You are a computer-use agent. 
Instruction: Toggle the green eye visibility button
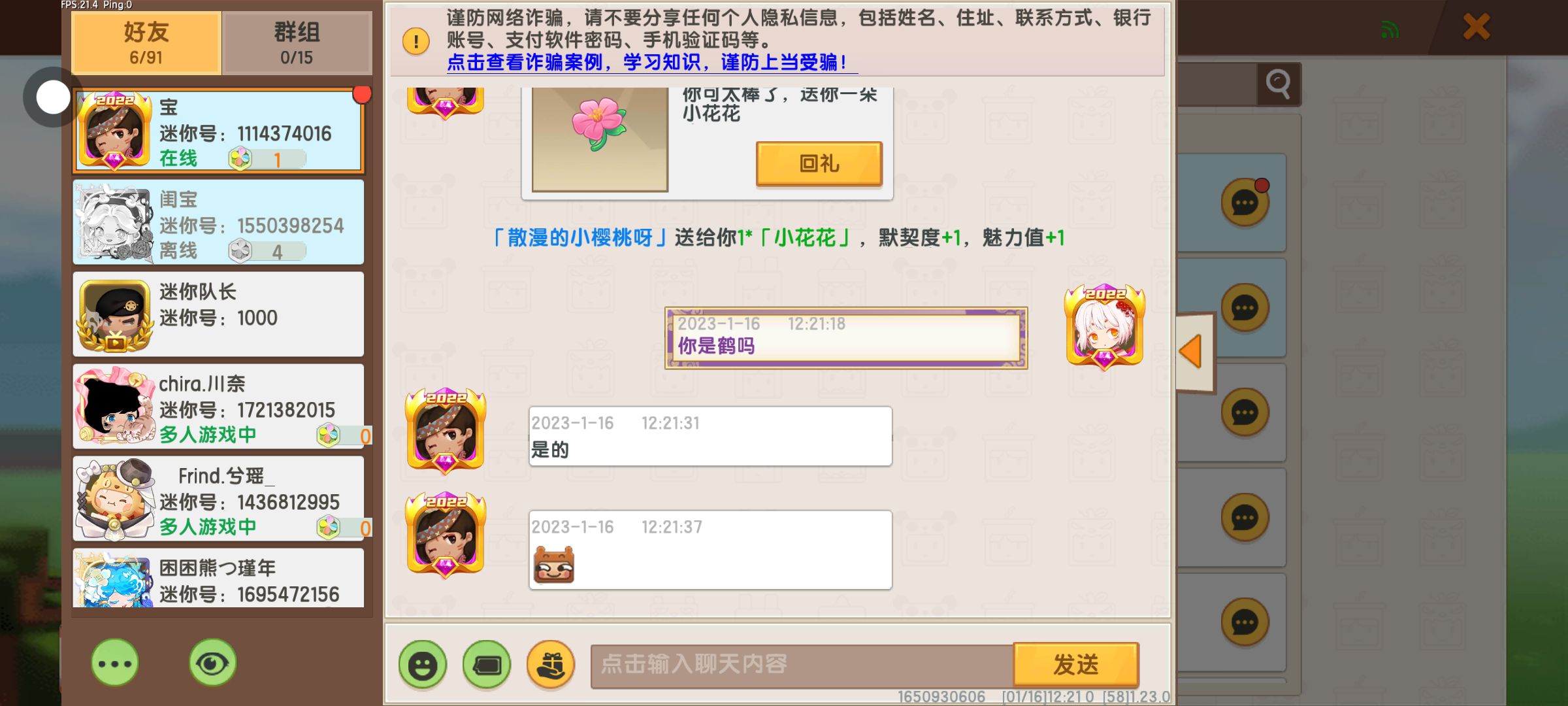[212, 663]
